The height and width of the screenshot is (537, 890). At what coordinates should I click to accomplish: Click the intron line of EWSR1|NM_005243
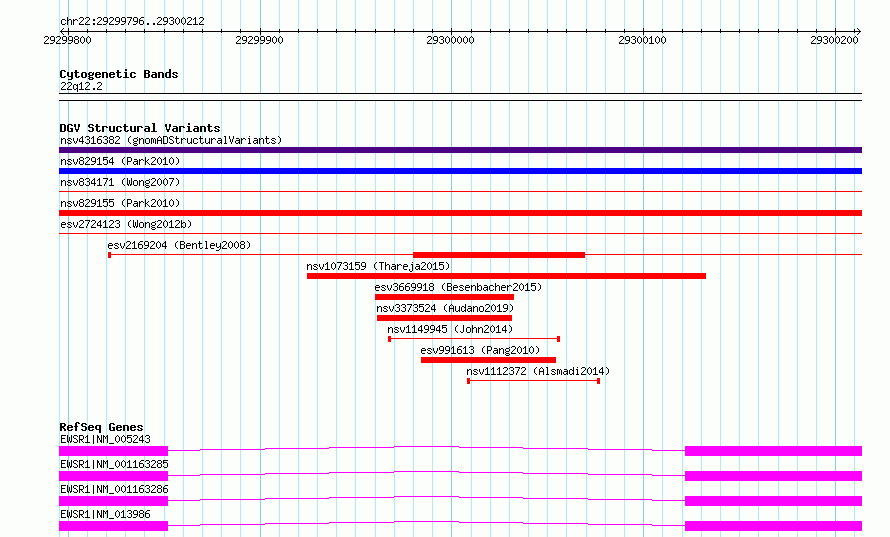coord(426,447)
